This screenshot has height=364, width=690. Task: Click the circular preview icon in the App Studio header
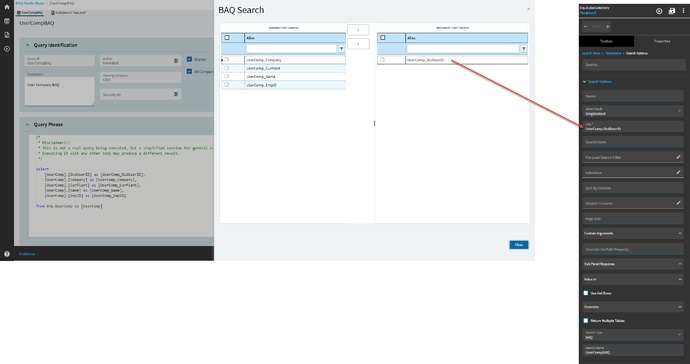(x=659, y=11)
